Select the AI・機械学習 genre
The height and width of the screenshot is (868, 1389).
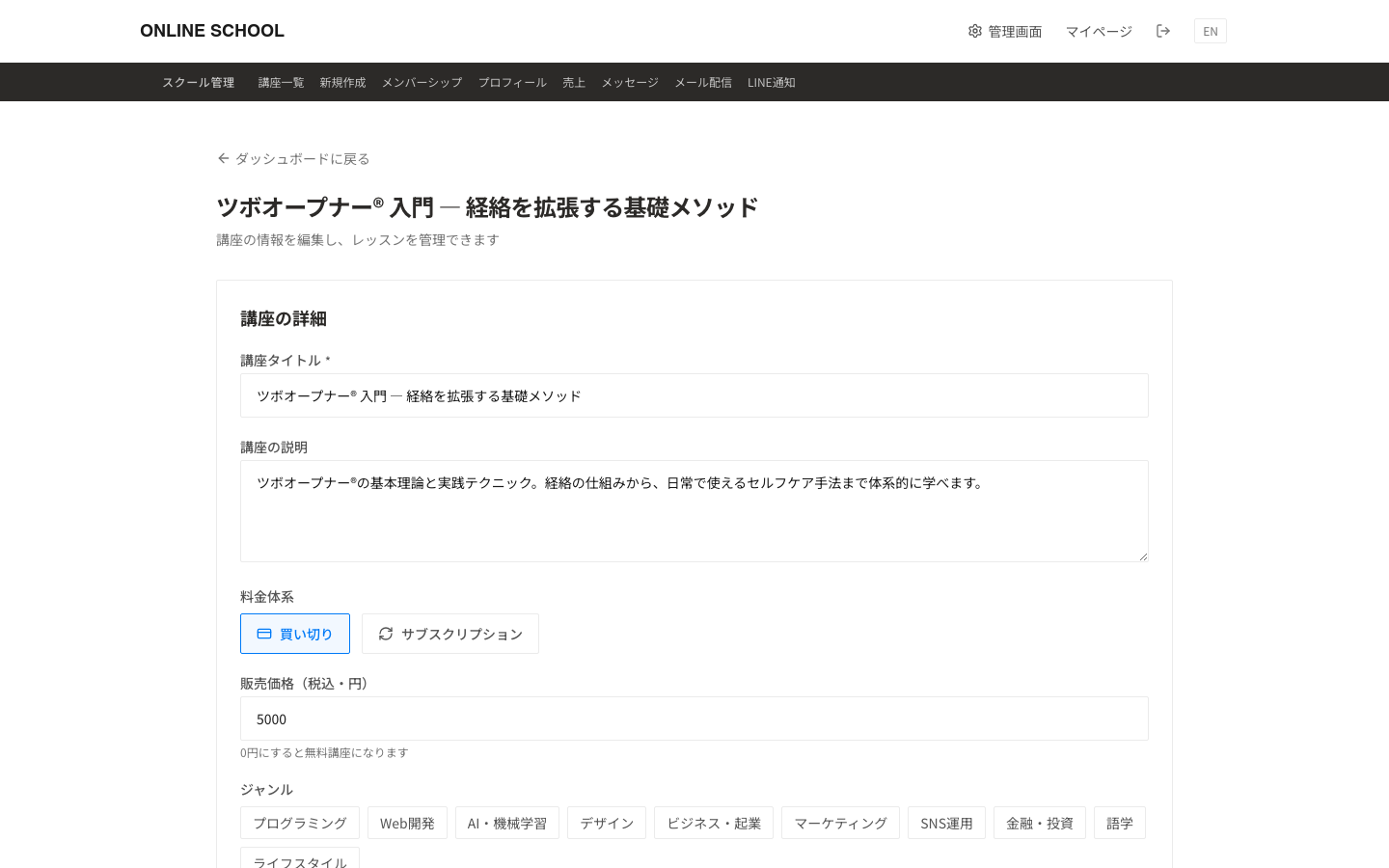(x=506, y=823)
